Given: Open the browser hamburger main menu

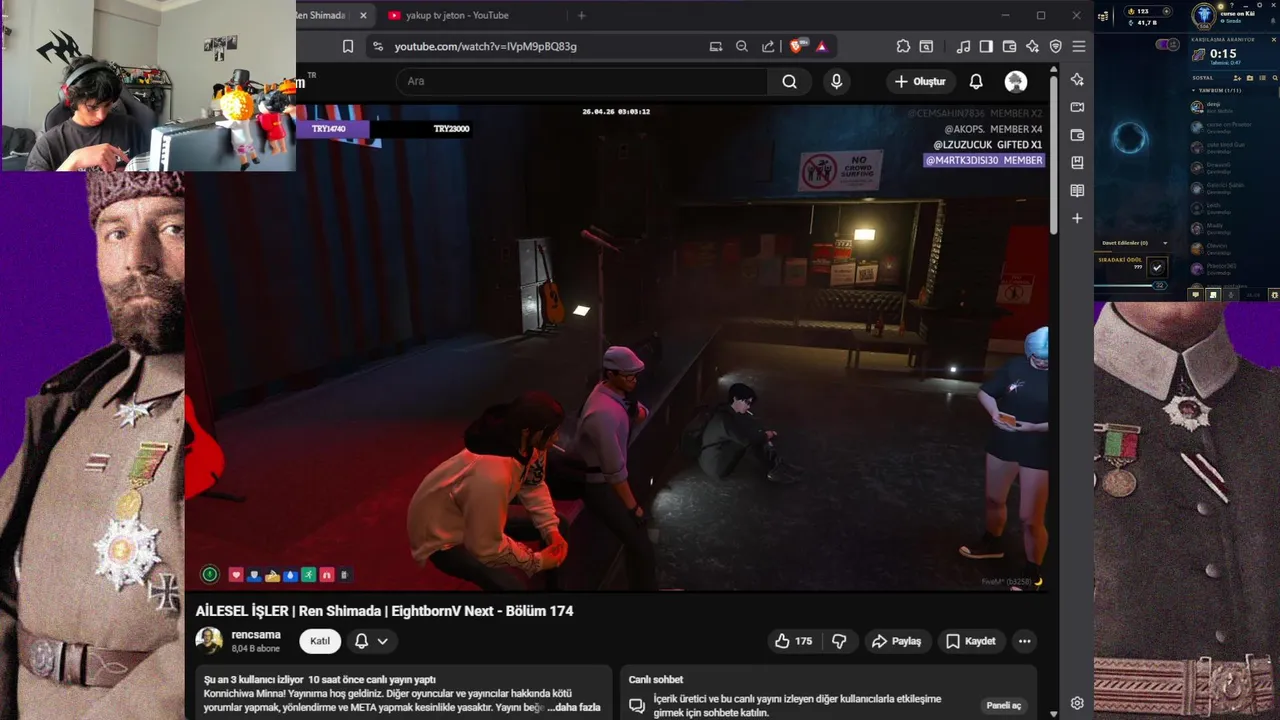Looking at the screenshot, I should [x=1079, y=46].
